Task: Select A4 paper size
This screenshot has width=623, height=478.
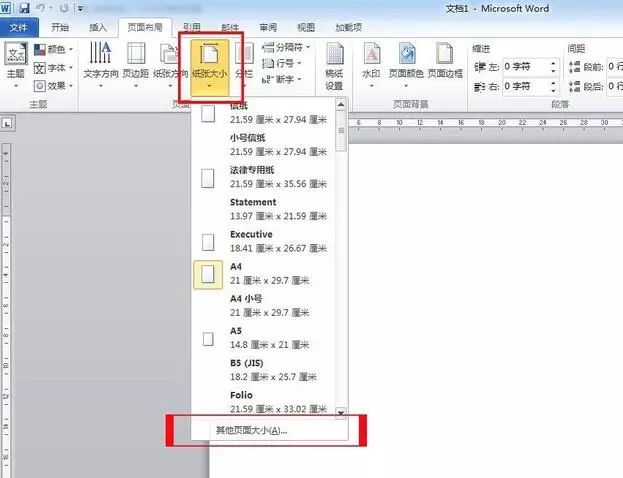Action: click(x=263, y=274)
